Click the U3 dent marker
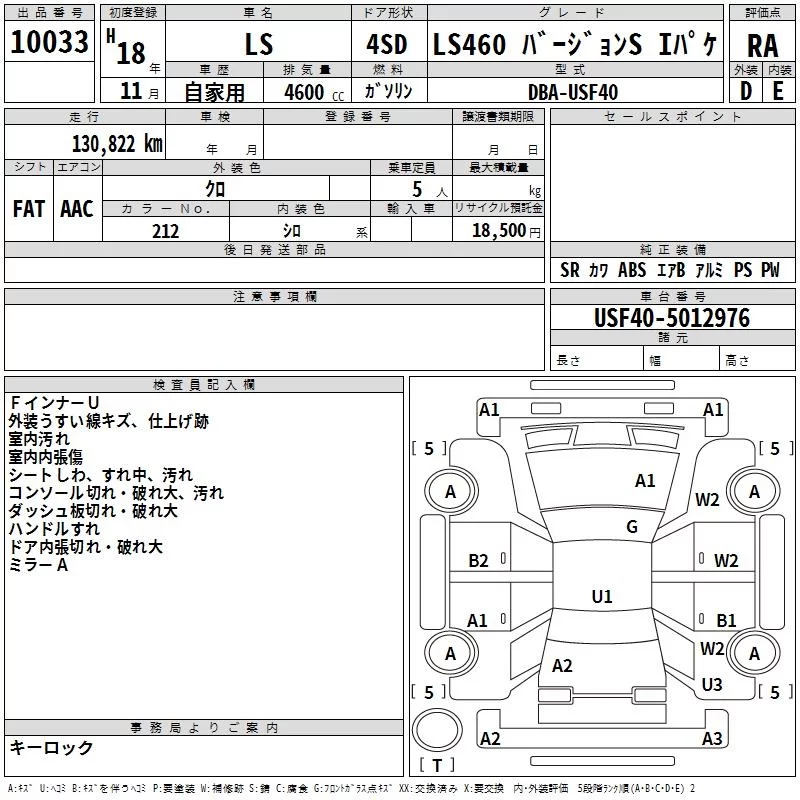Viewport: 800px width, 800px height. [712, 685]
